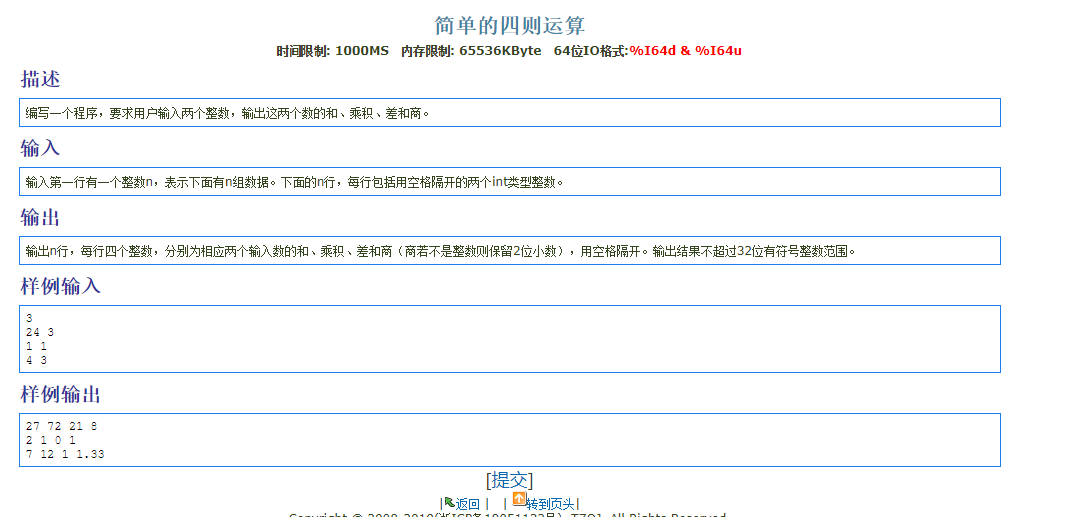
Task: Click the orange up-arrow page-top icon
Action: 519,499
